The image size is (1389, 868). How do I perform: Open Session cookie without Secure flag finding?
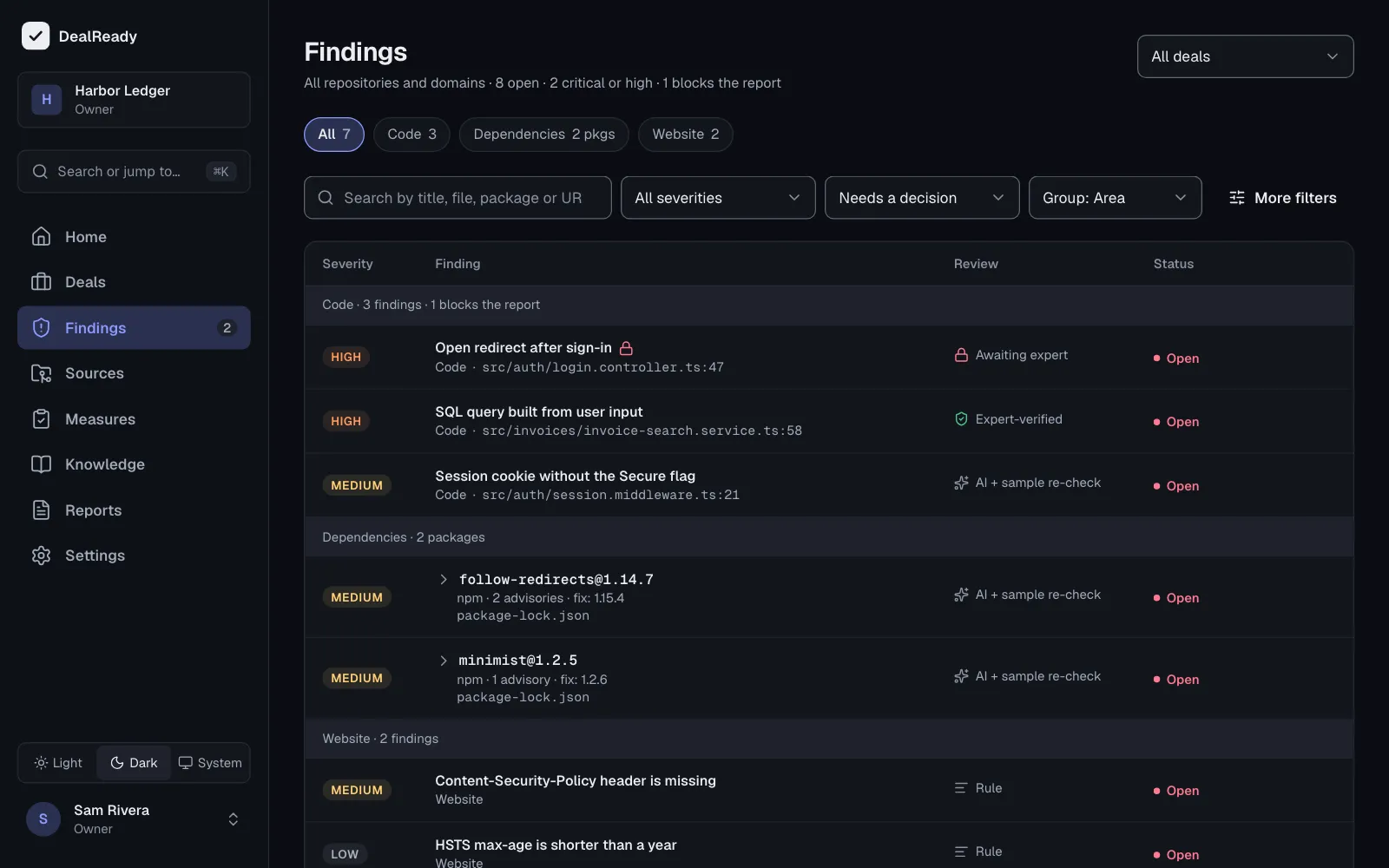point(565,476)
